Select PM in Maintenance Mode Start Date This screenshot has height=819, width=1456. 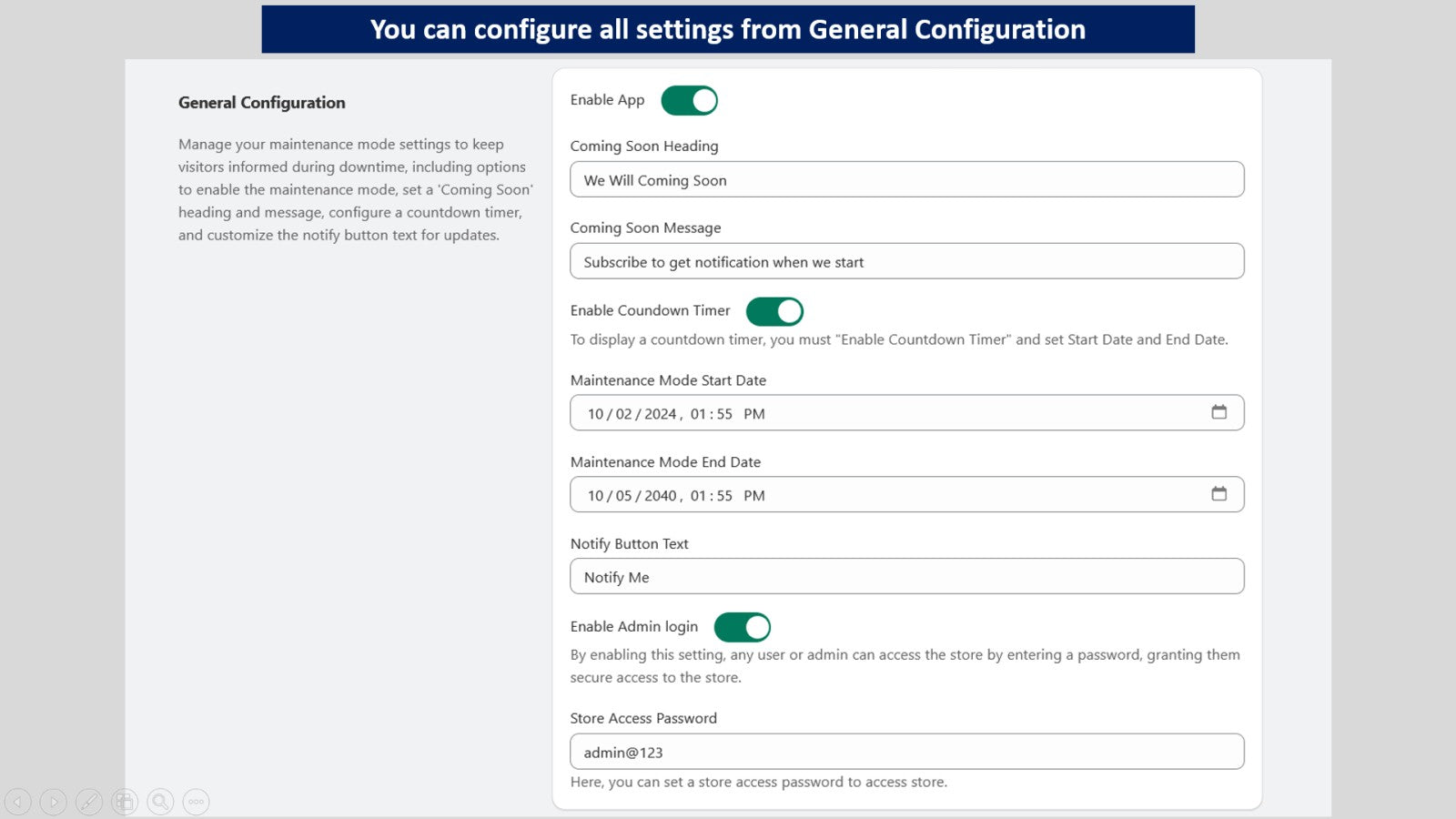pyautogui.click(x=754, y=414)
